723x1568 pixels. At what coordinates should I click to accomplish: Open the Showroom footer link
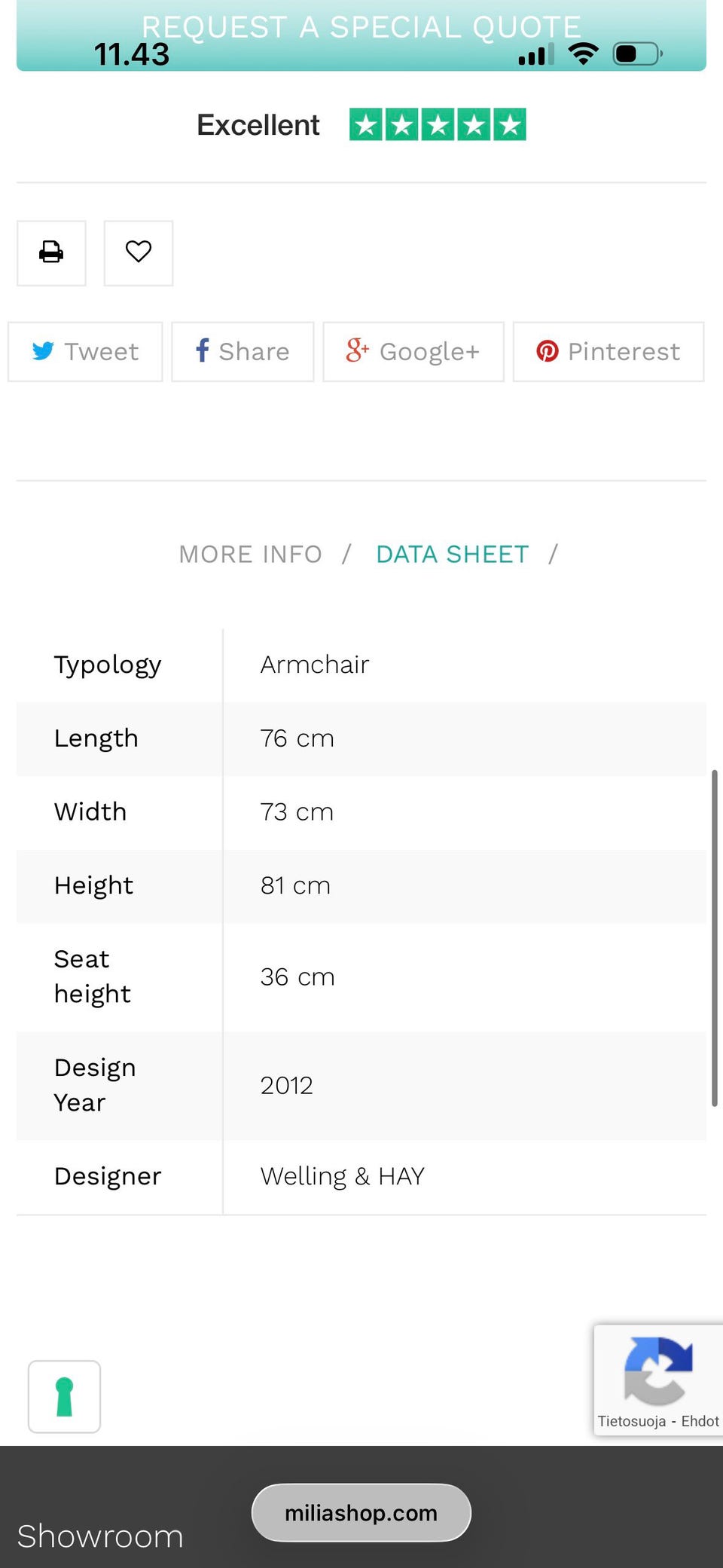click(100, 1536)
